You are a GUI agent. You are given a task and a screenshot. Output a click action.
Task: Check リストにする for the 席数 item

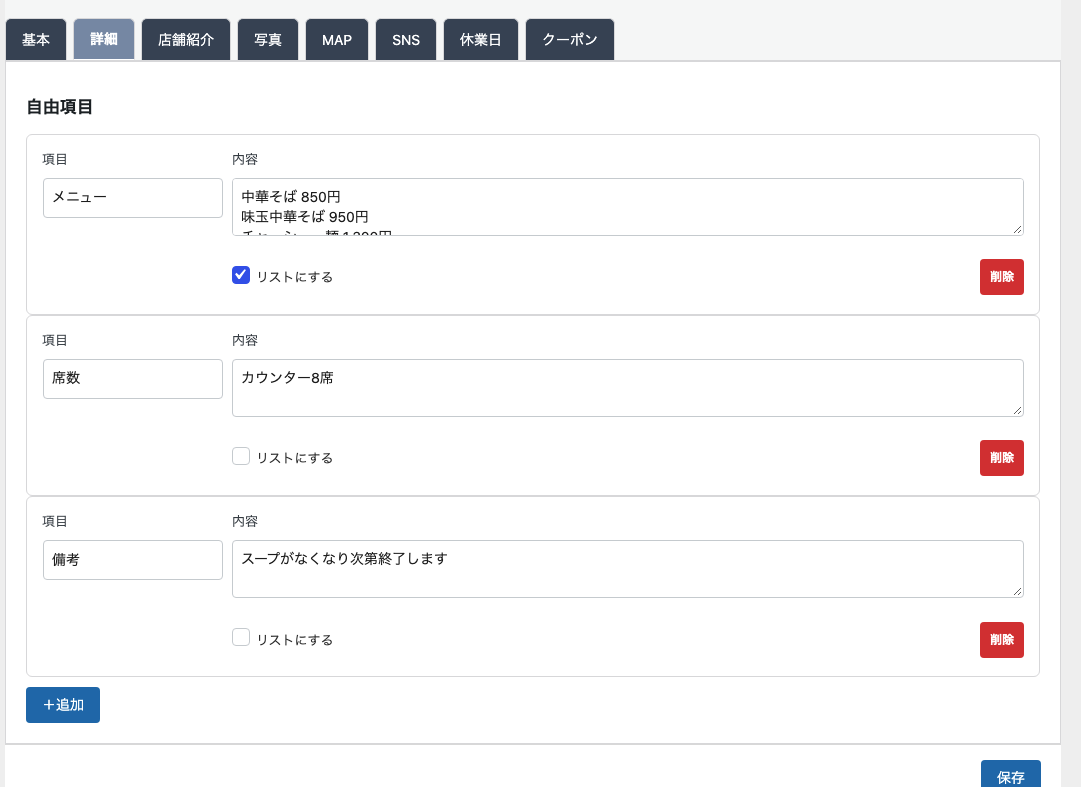pyautogui.click(x=241, y=456)
